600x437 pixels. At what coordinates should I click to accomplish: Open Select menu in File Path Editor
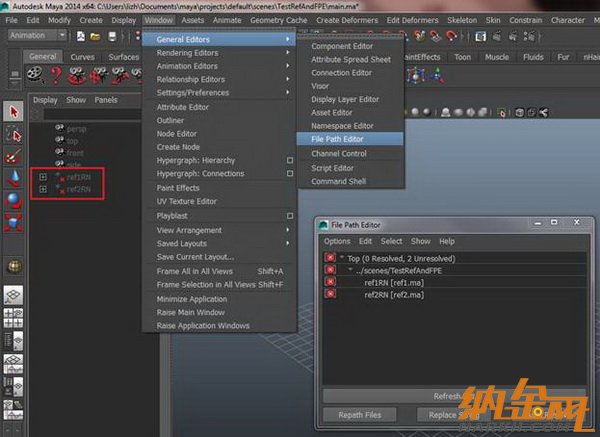pyautogui.click(x=391, y=241)
